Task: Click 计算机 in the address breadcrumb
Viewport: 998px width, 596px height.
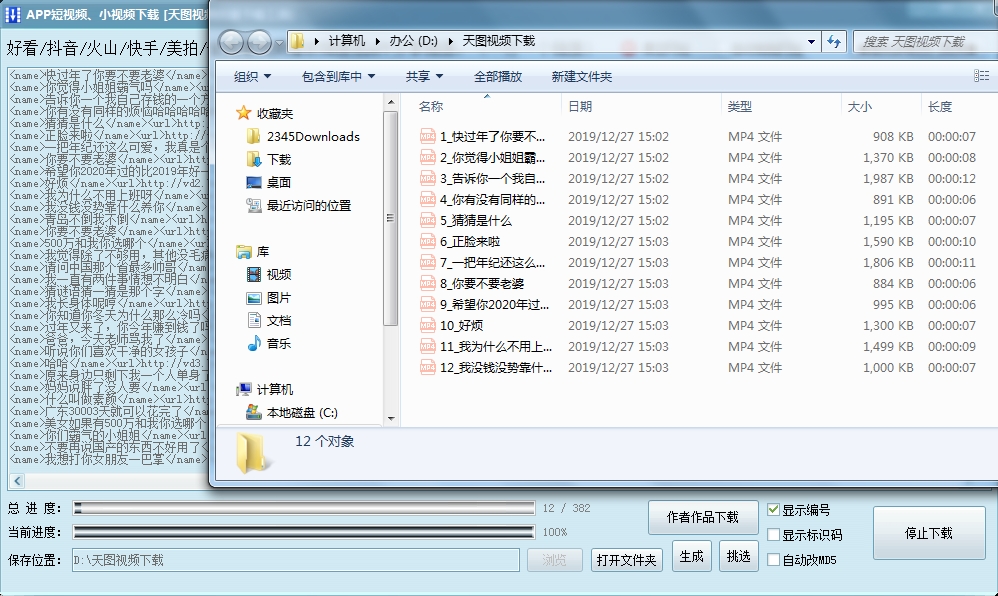Action: (347, 41)
